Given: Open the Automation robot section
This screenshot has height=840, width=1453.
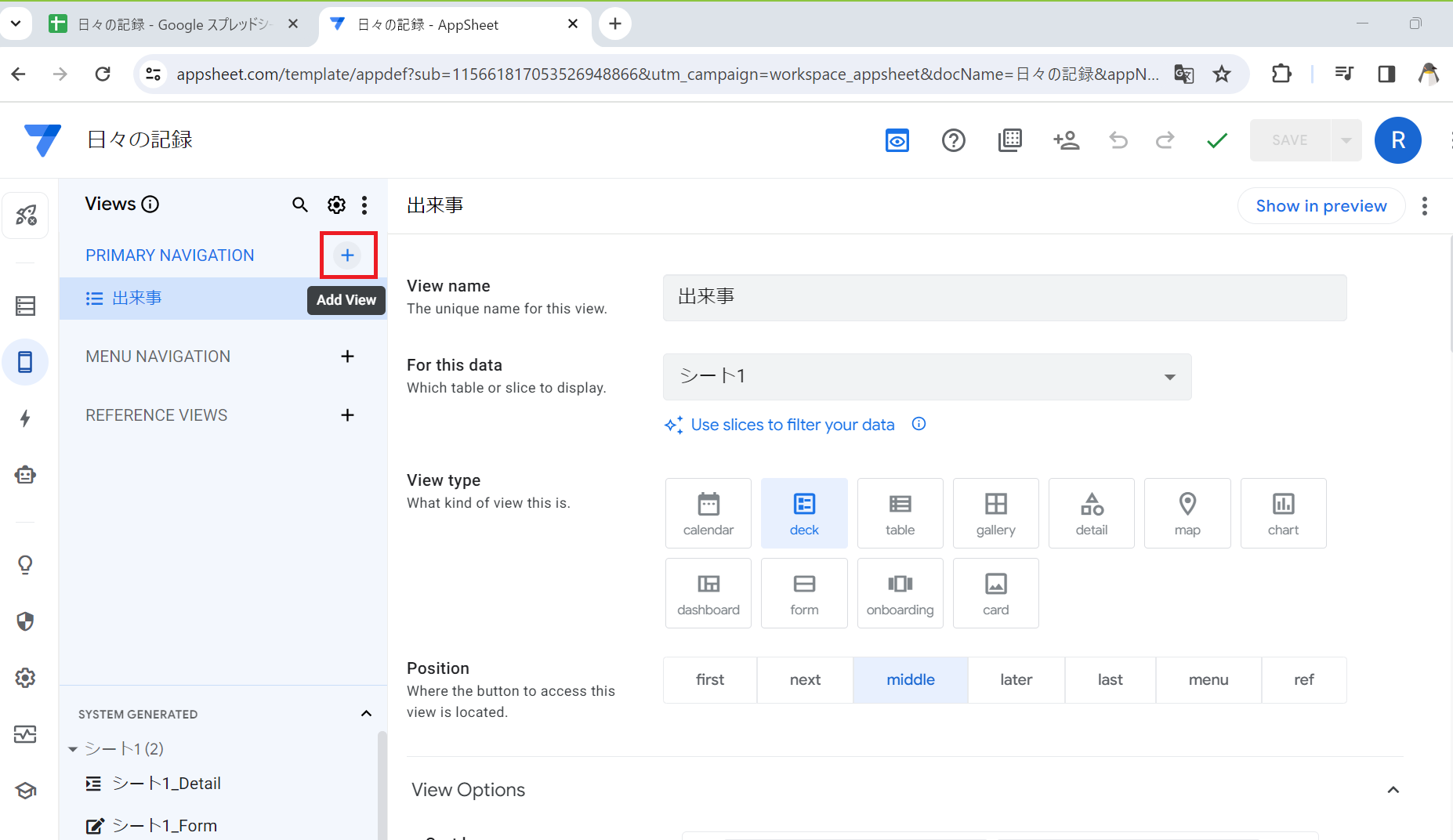Looking at the screenshot, I should pos(26,475).
